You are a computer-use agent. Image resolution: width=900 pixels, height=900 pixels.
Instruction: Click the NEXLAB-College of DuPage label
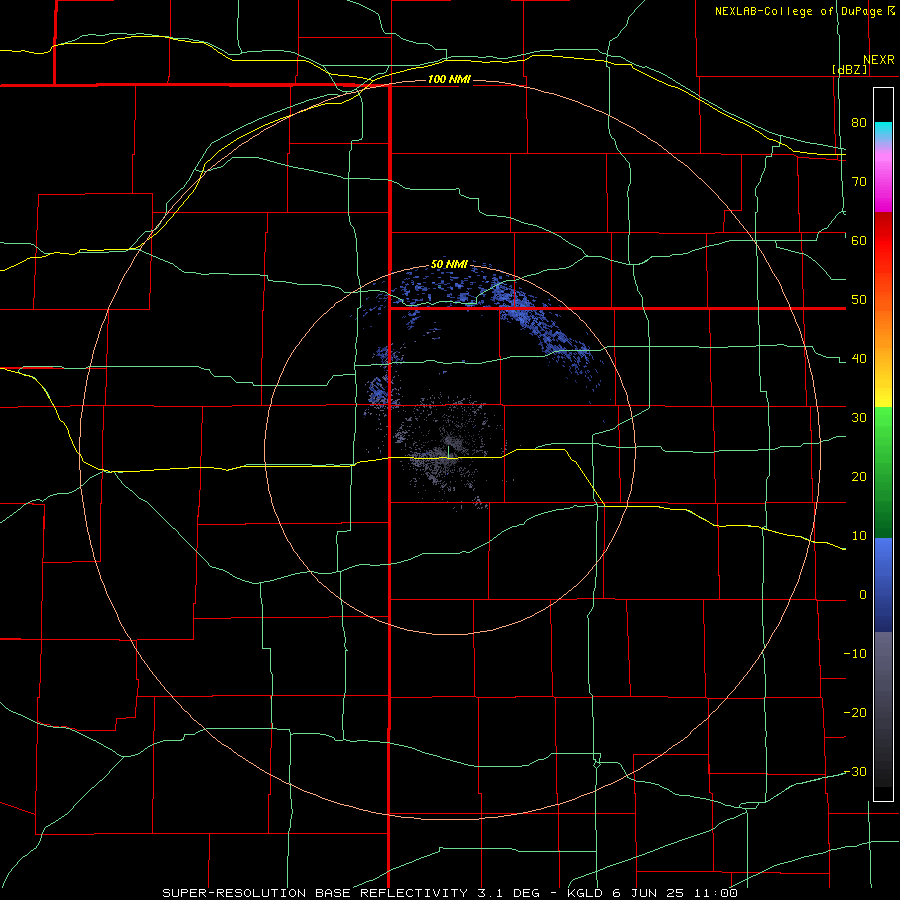[x=798, y=11]
